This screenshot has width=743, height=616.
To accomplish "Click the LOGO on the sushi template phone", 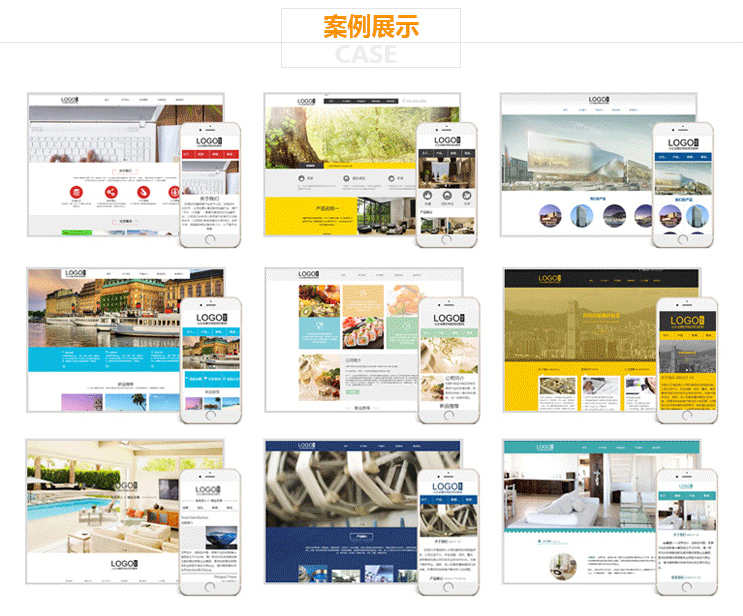I will 449,319.
